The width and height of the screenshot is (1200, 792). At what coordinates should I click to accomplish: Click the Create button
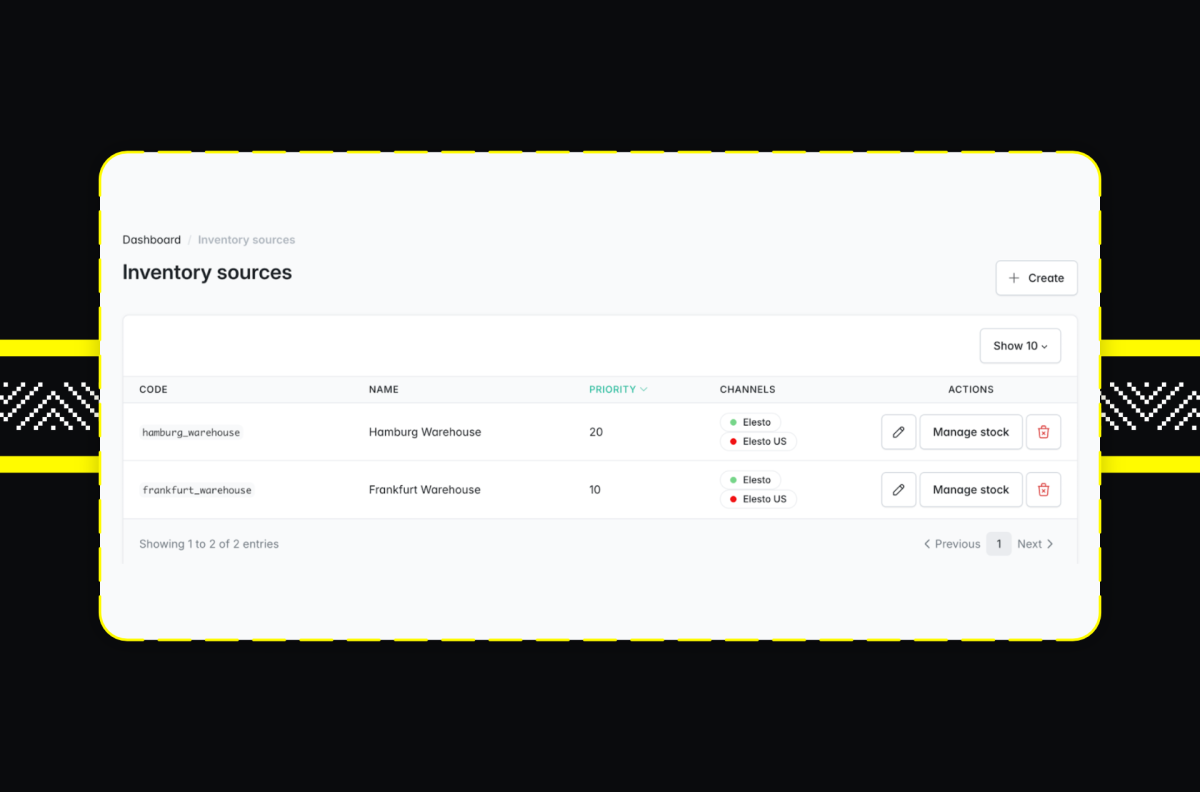point(1036,277)
